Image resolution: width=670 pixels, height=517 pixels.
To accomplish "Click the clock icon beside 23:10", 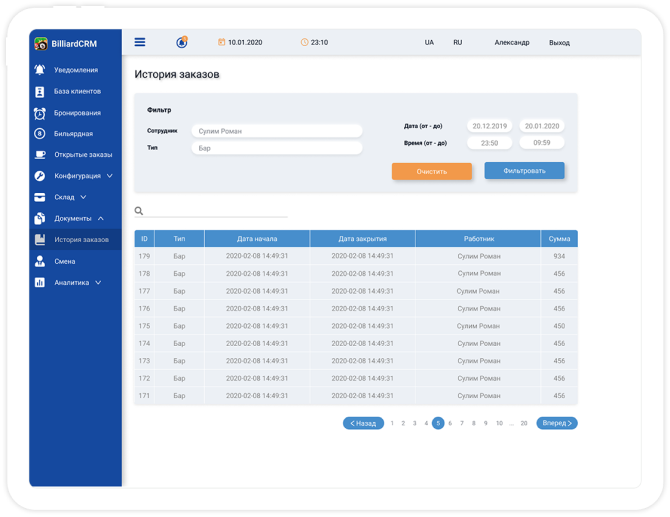I will pyautogui.click(x=304, y=43).
